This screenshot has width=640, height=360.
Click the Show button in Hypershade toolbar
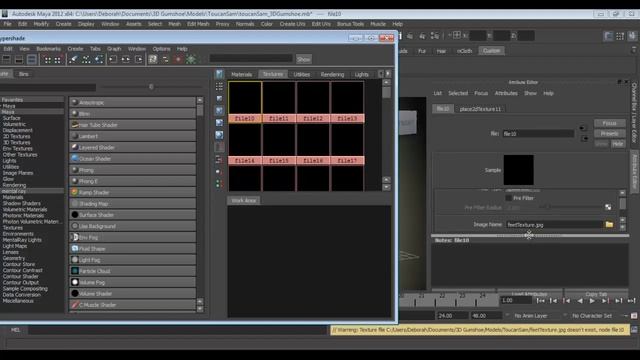[303, 59]
